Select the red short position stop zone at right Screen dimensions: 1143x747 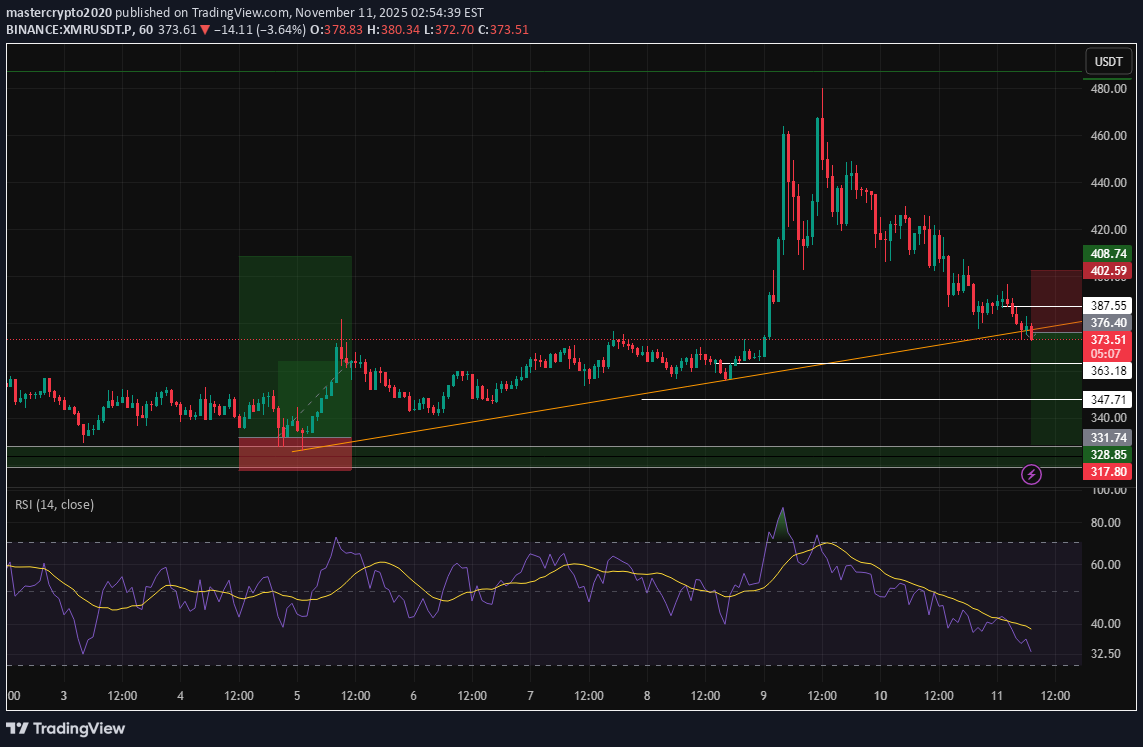click(x=1055, y=300)
